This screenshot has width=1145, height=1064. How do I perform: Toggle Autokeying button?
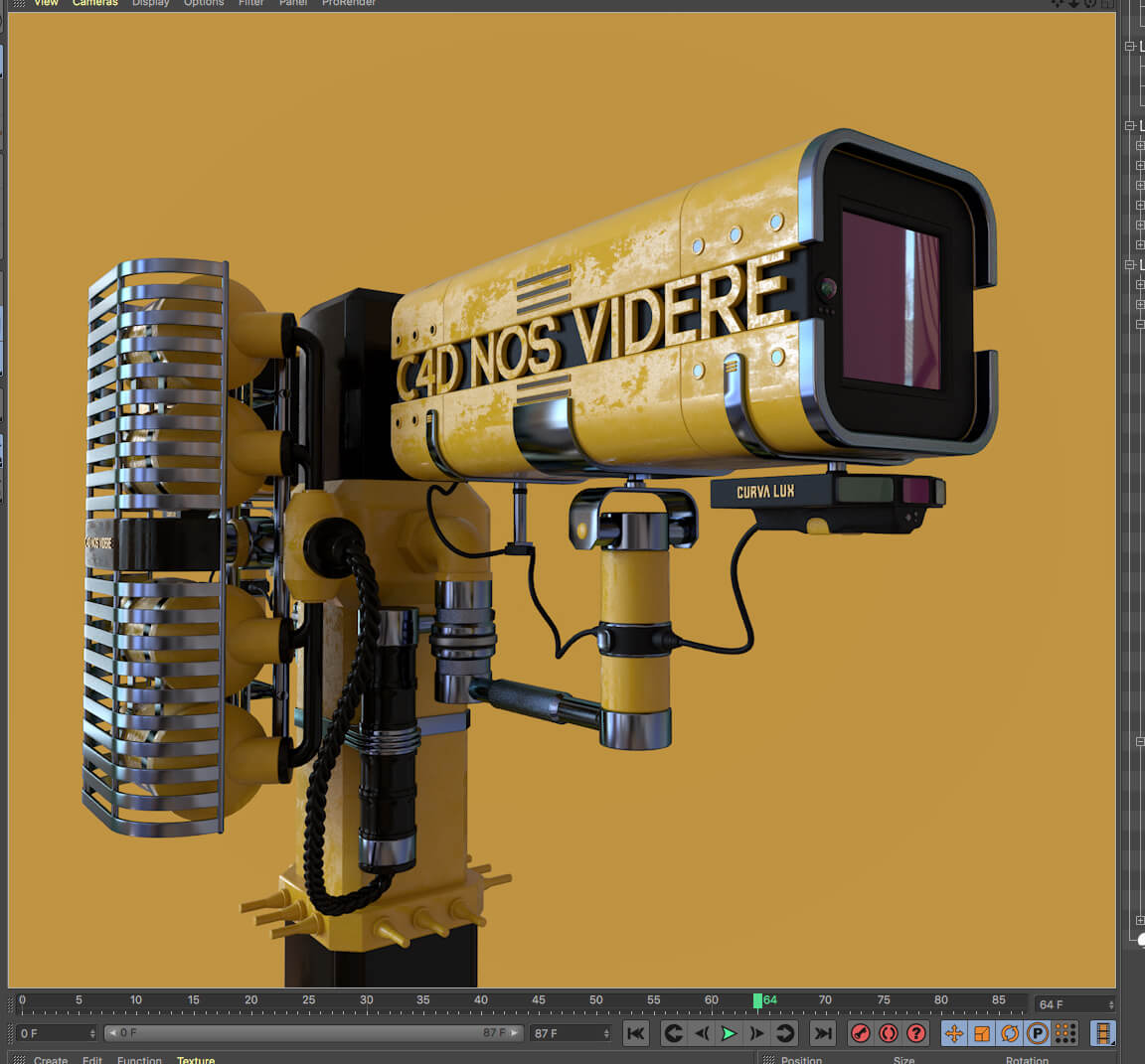click(889, 1033)
